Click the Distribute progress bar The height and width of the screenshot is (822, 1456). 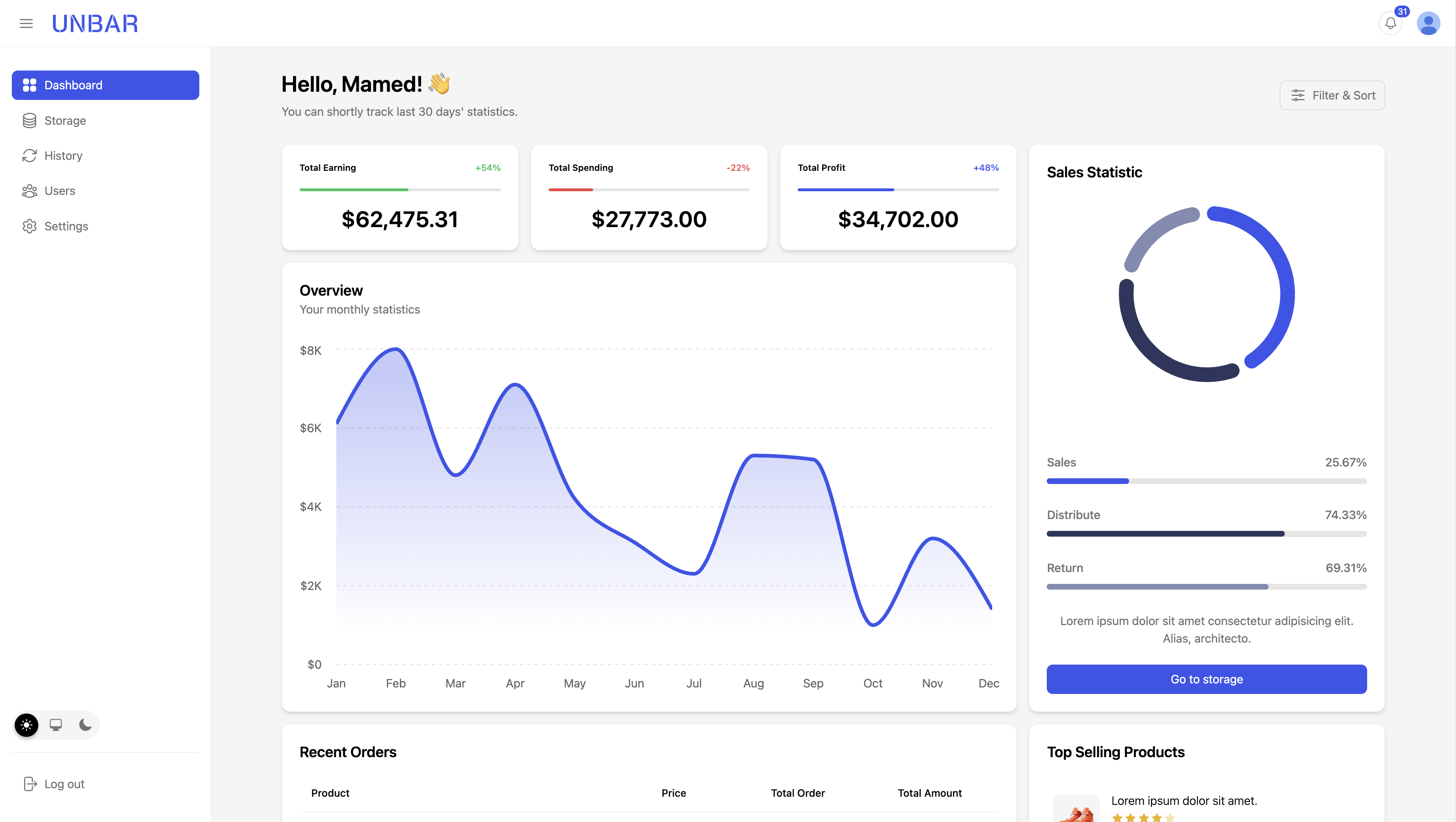coord(1206,534)
